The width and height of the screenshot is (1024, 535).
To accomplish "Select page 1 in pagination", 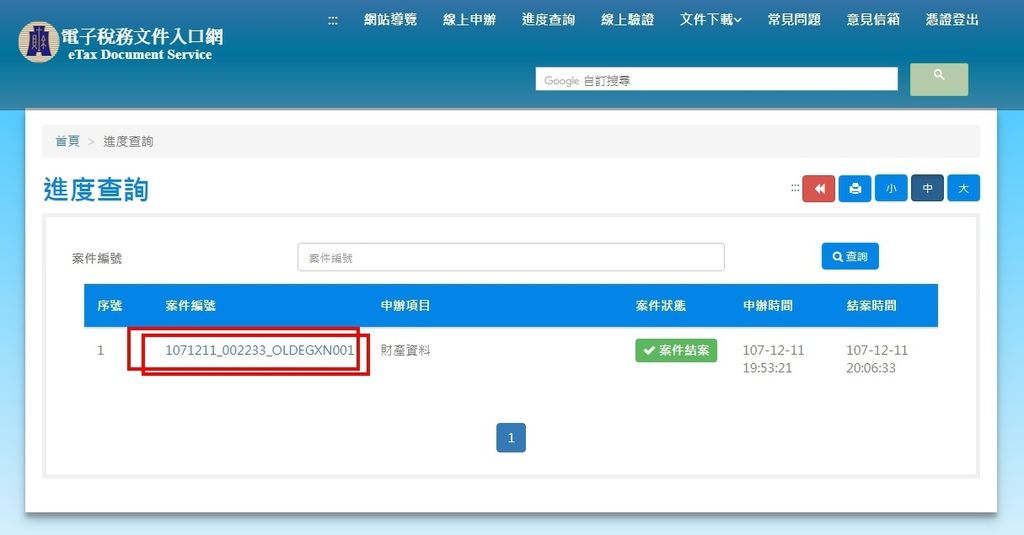I will (511, 438).
